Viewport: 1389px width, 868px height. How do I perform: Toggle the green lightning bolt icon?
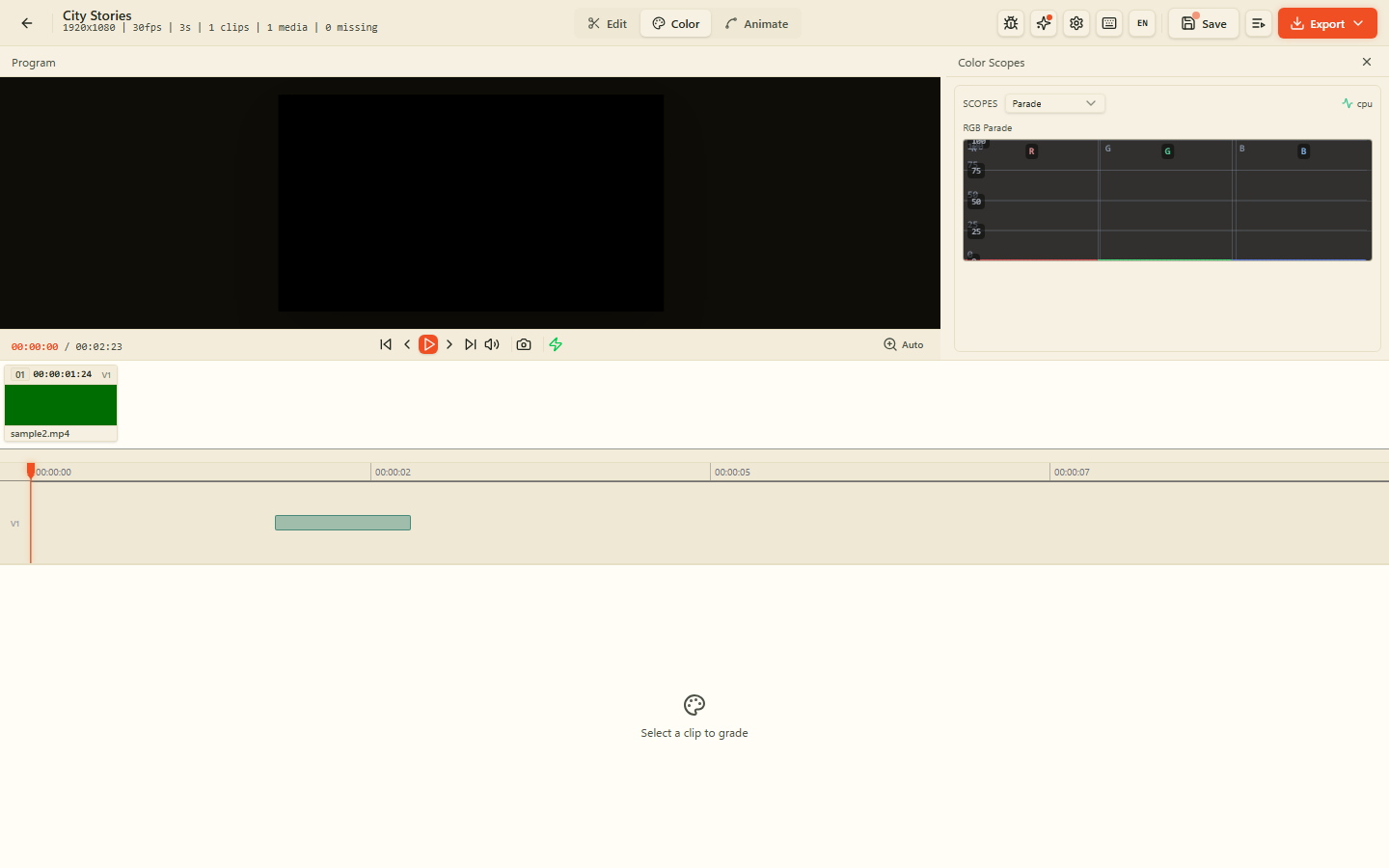[x=556, y=344]
